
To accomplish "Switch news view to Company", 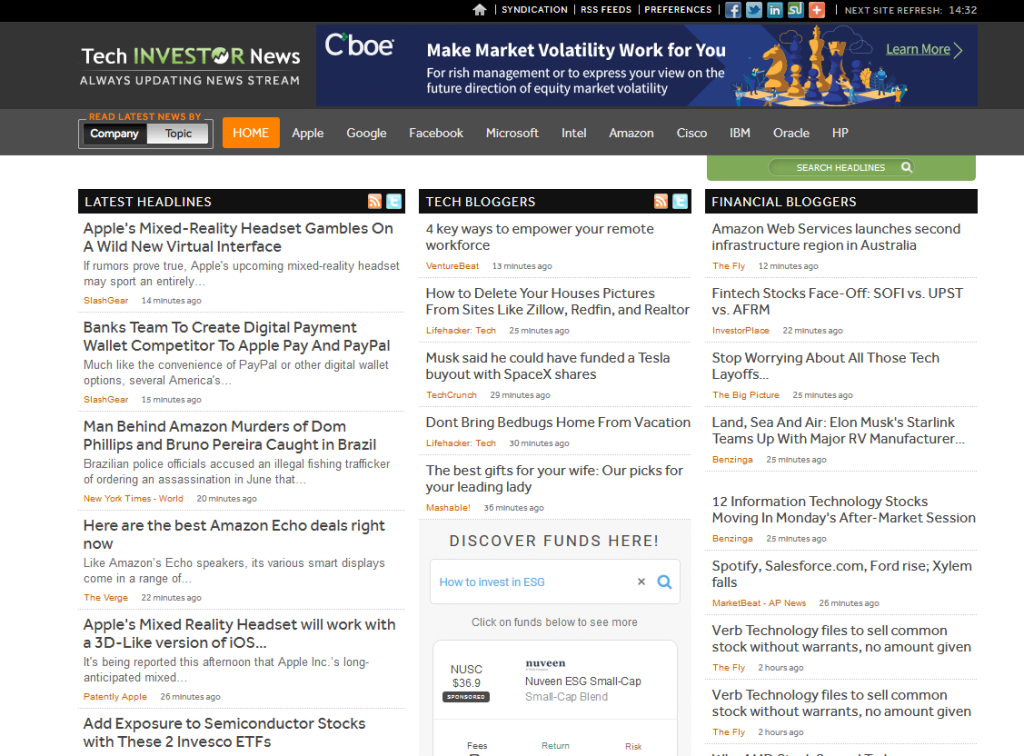I will [x=114, y=134].
